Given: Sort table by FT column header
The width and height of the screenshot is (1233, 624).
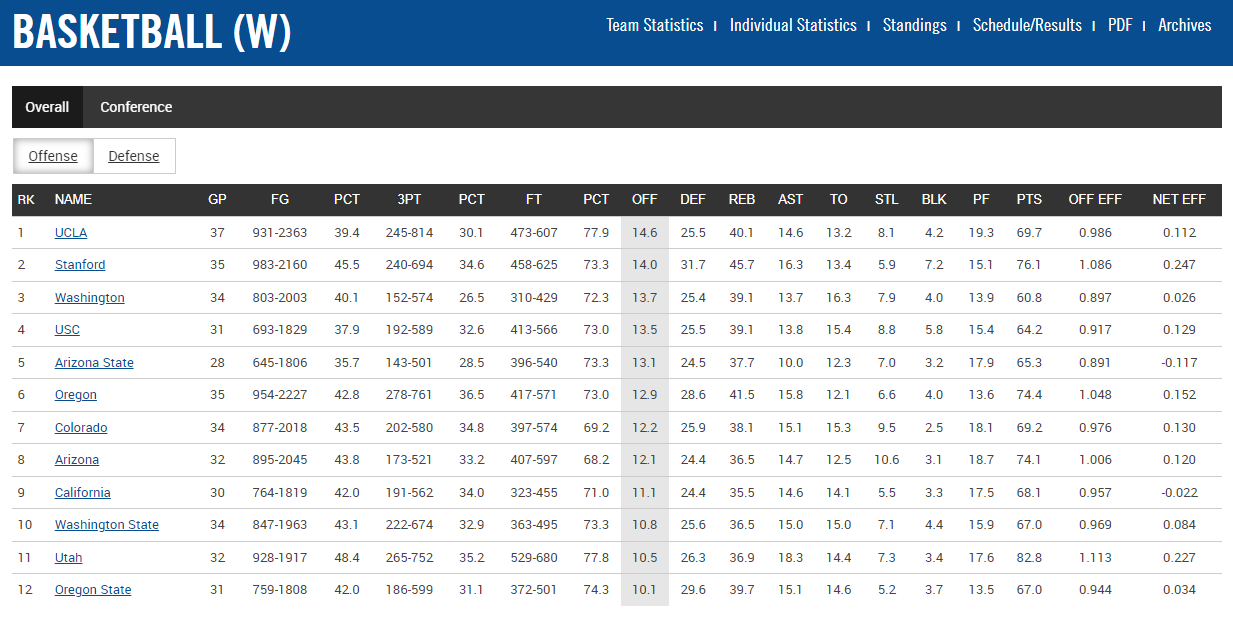Looking at the screenshot, I should coord(534,200).
